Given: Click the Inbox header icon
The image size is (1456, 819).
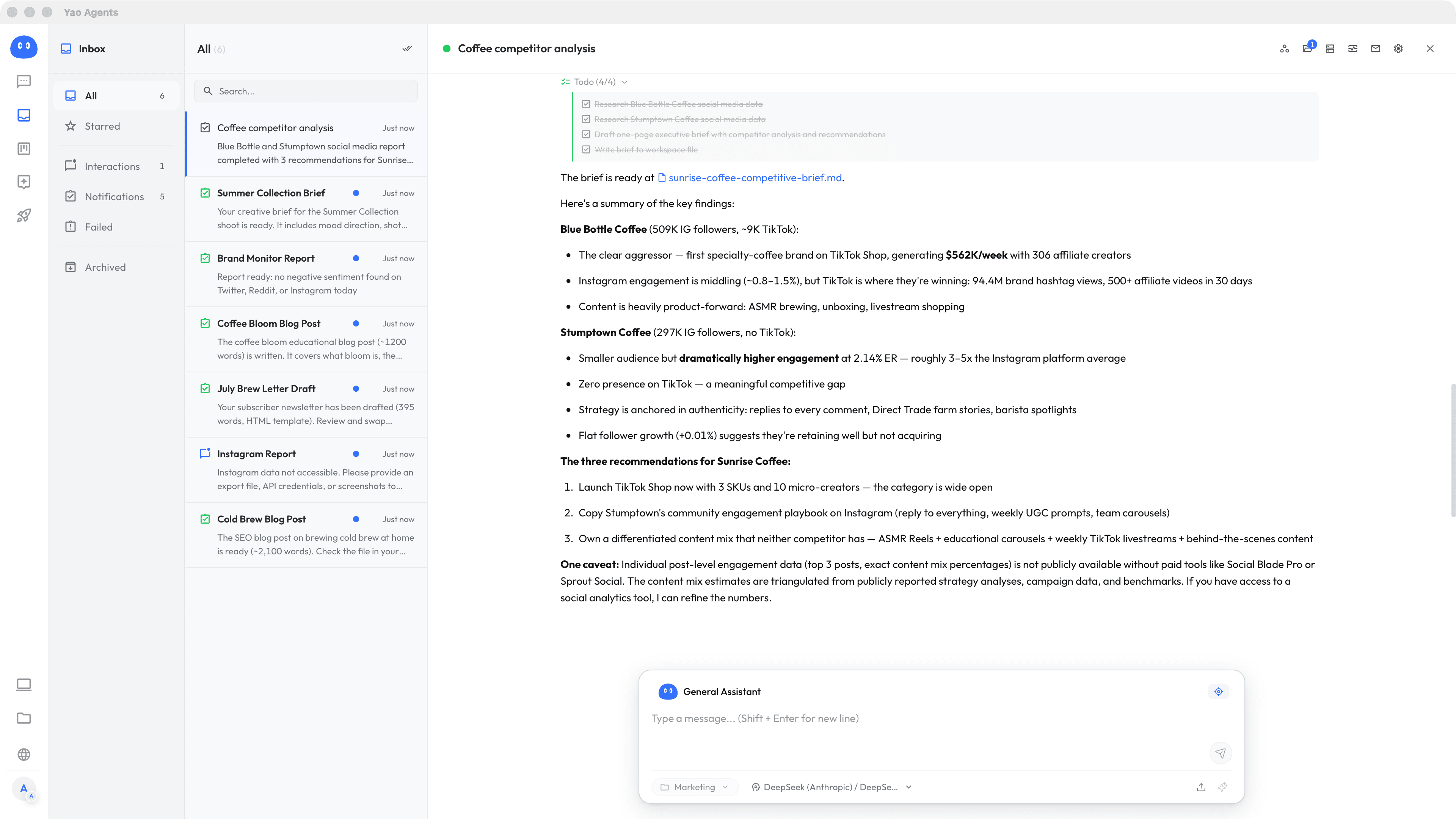Looking at the screenshot, I should (x=66, y=49).
